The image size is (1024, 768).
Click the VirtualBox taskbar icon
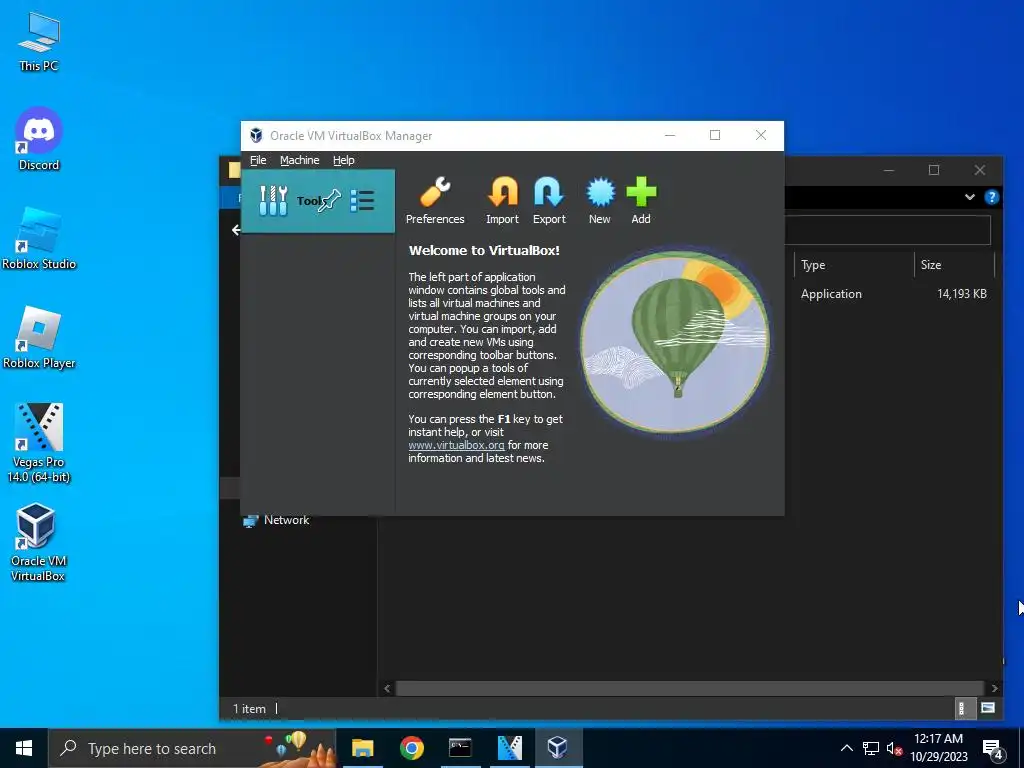coord(558,748)
